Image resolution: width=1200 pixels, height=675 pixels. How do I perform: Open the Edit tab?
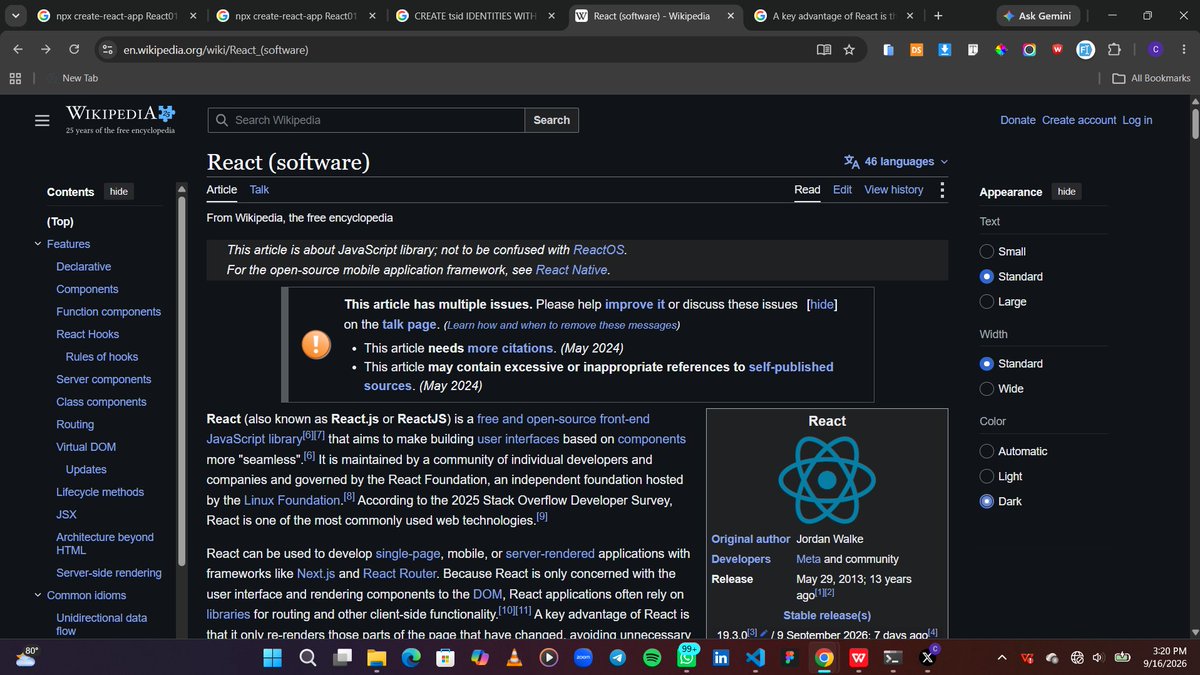843,190
